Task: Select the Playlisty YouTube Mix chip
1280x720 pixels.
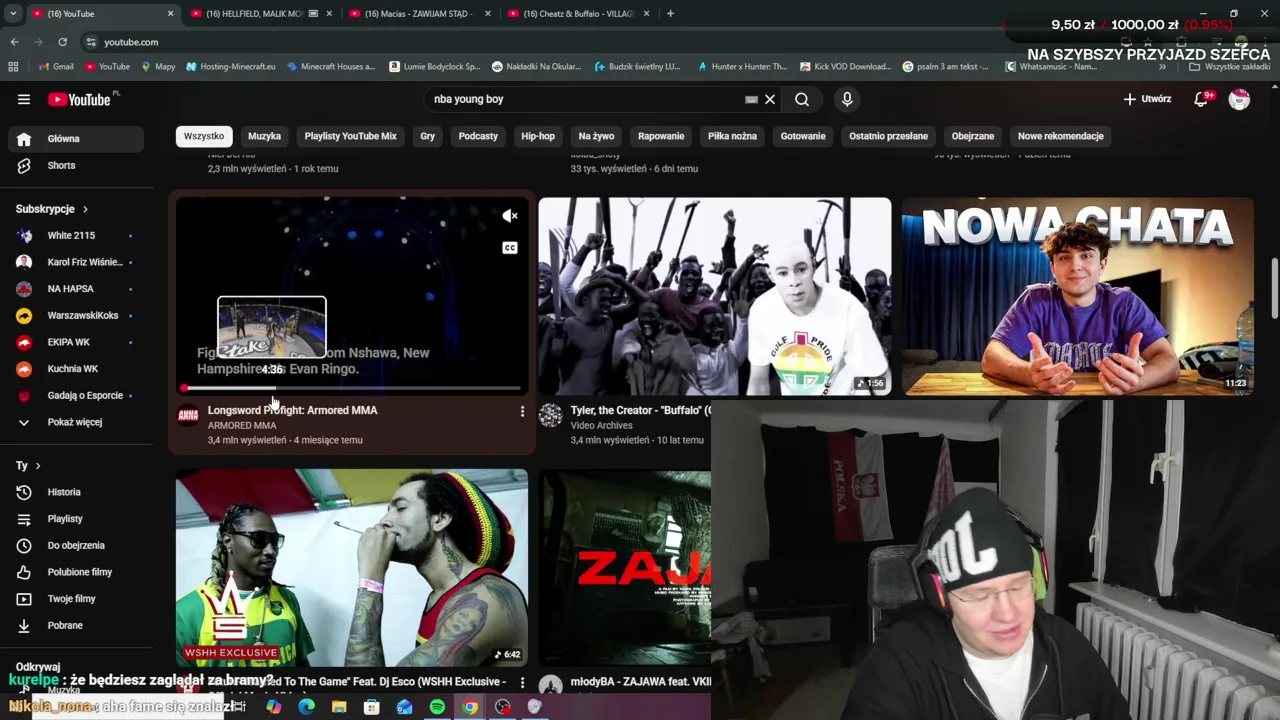Action: pos(350,136)
